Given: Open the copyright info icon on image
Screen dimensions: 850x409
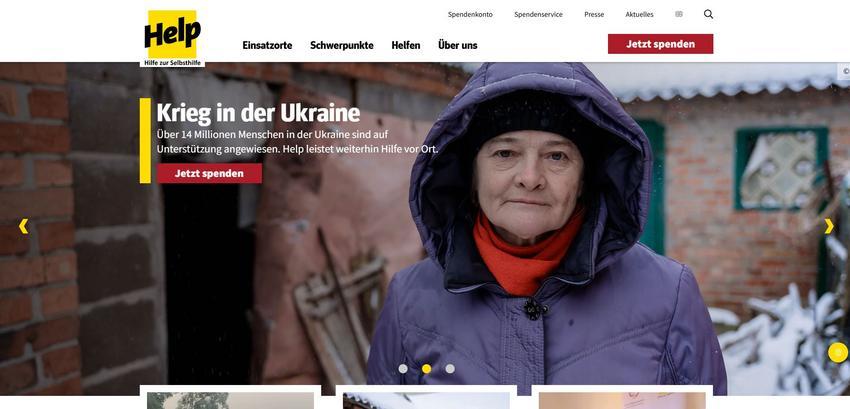Looking at the screenshot, I should click(845, 71).
